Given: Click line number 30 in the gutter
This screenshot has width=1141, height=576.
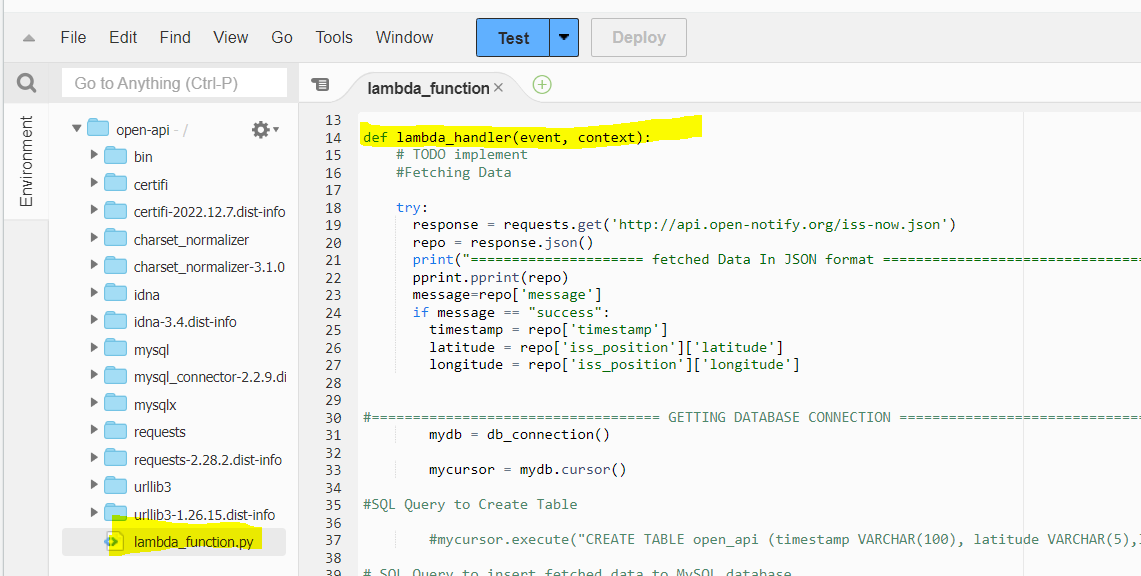Looking at the screenshot, I should tap(333, 417).
